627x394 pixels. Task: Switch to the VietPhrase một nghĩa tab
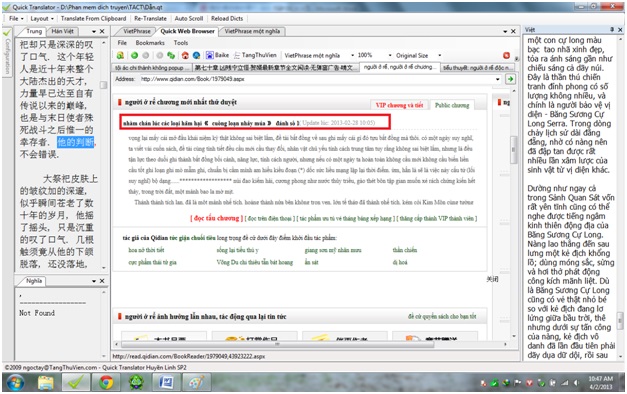pos(252,31)
